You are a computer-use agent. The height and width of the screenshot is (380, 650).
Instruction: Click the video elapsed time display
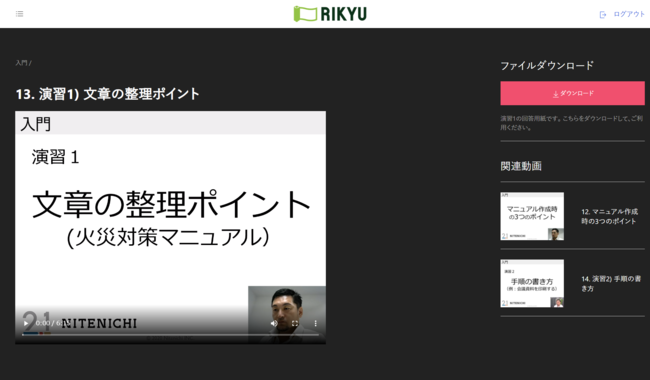(43, 323)
